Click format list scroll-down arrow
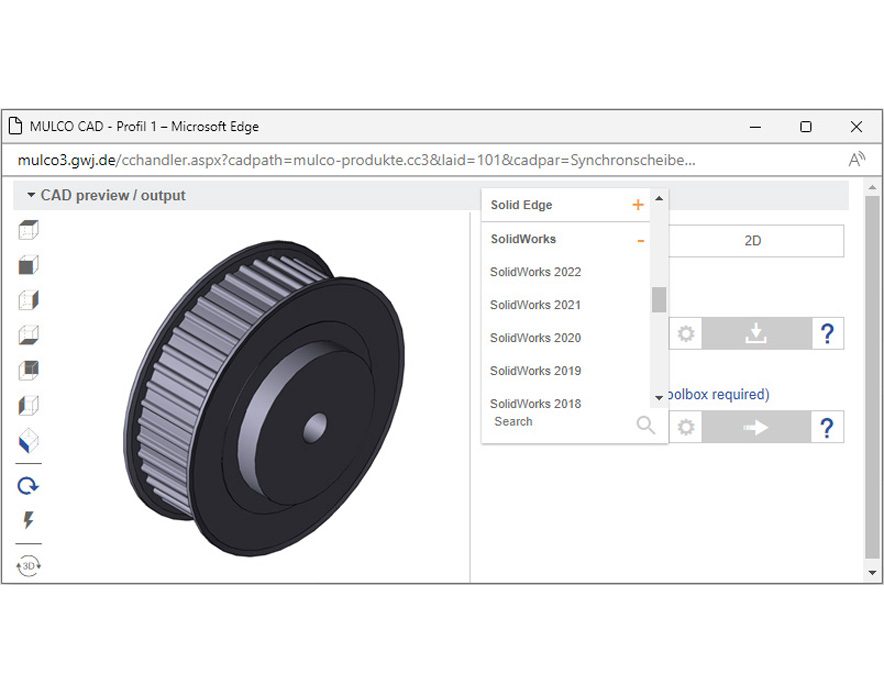Viewport: 884px width, 693px height. coord(658,398)
